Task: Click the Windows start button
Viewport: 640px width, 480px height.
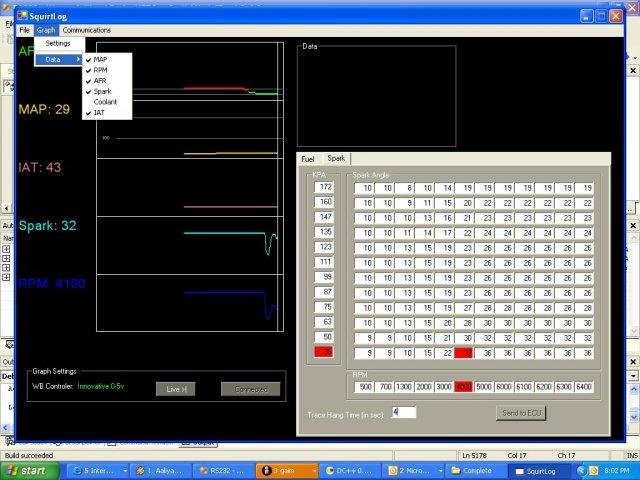Action: [x=29, y=471]
